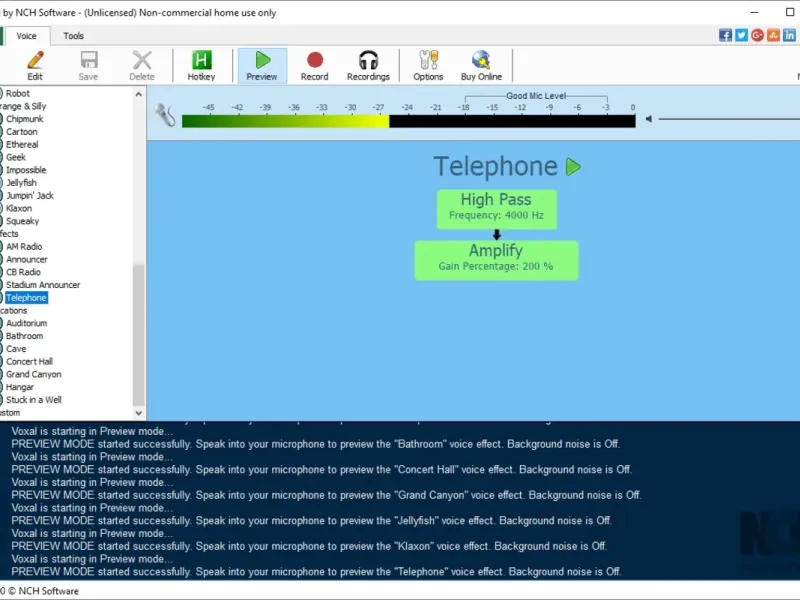Viewport: 800px width, 600px height.
Task: Select the Jellyfish voice
Action: (21, 183)
